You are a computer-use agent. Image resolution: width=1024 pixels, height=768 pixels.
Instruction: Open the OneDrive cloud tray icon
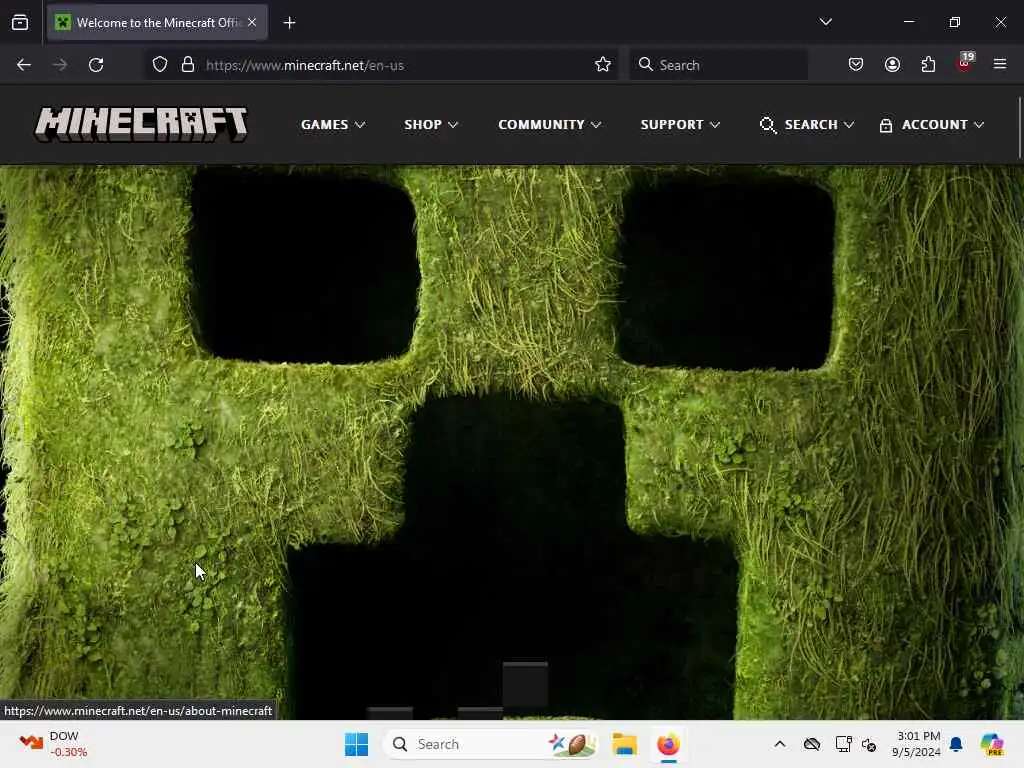[x=812, y=744]
